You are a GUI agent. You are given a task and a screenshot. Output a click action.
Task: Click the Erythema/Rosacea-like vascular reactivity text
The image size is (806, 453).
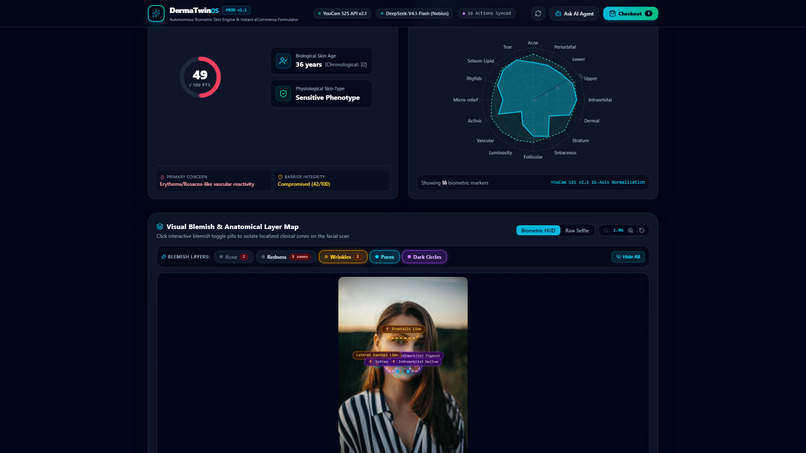point(207,184)
